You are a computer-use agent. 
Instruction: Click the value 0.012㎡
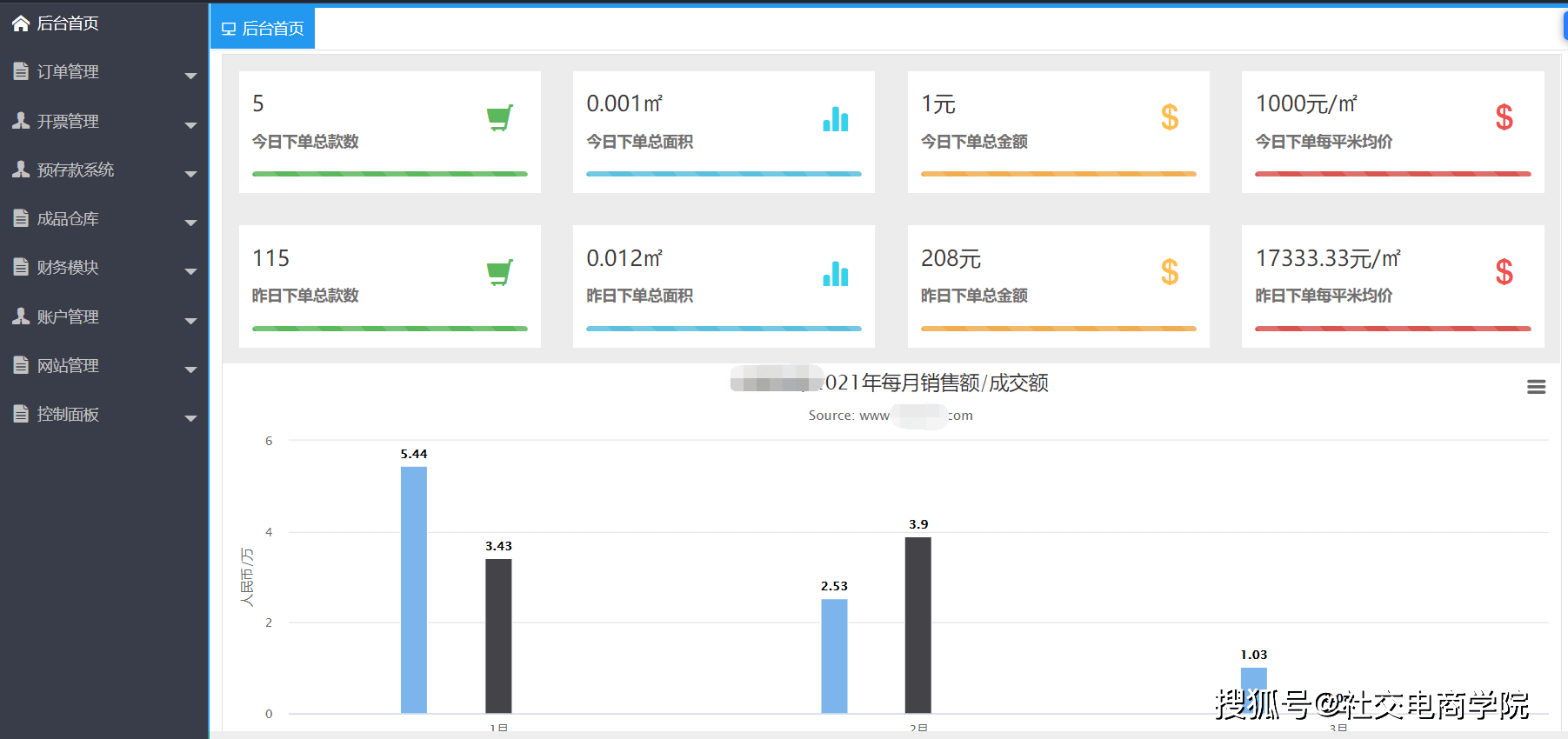[624, 258]
